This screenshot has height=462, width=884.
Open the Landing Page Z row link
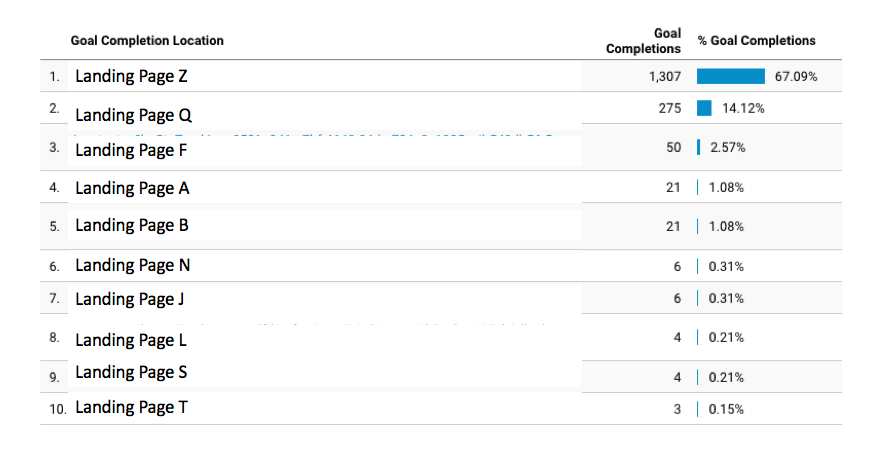(x=131, y=76)
